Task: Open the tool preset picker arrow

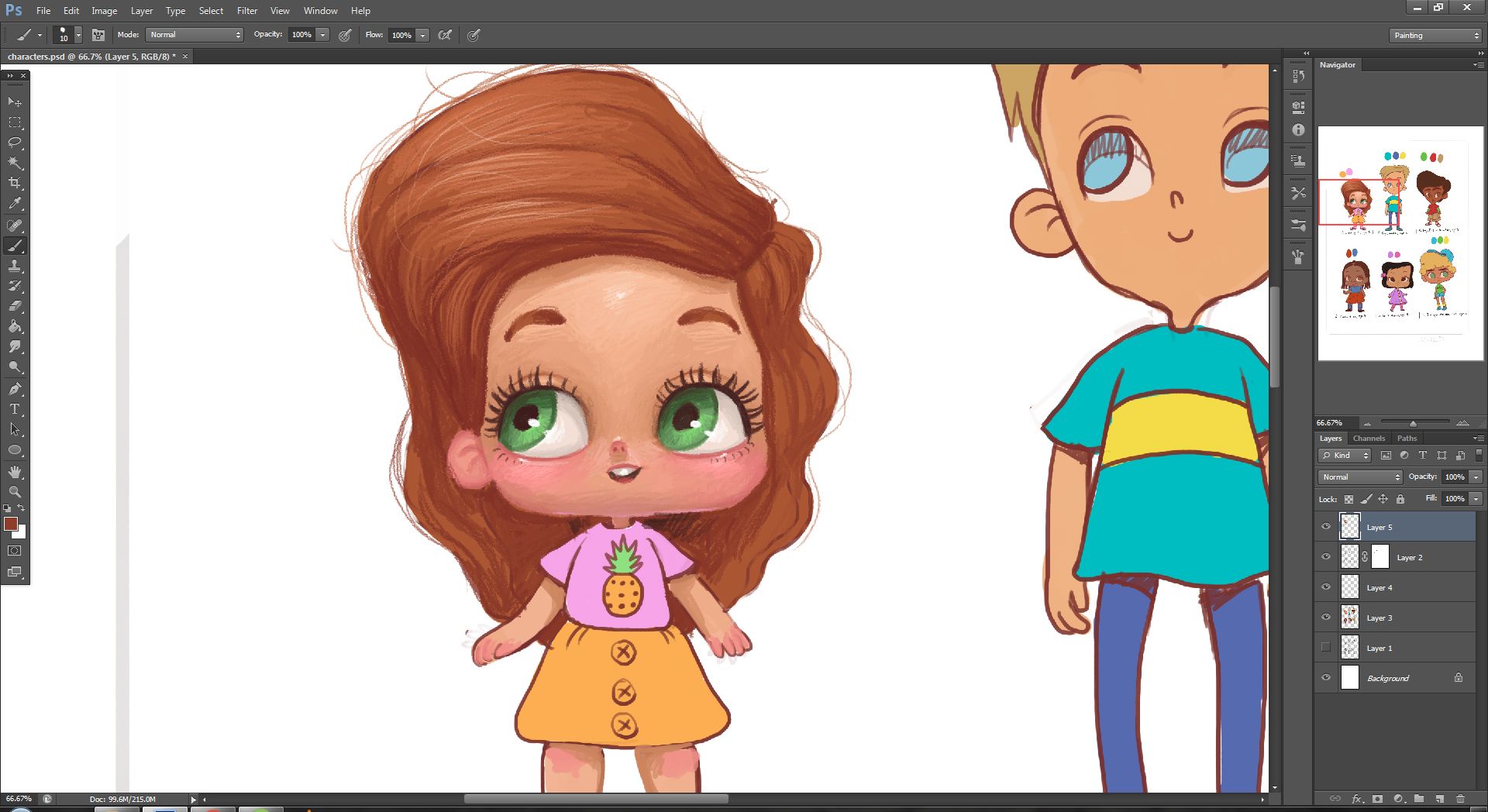Action: (40, 35)
